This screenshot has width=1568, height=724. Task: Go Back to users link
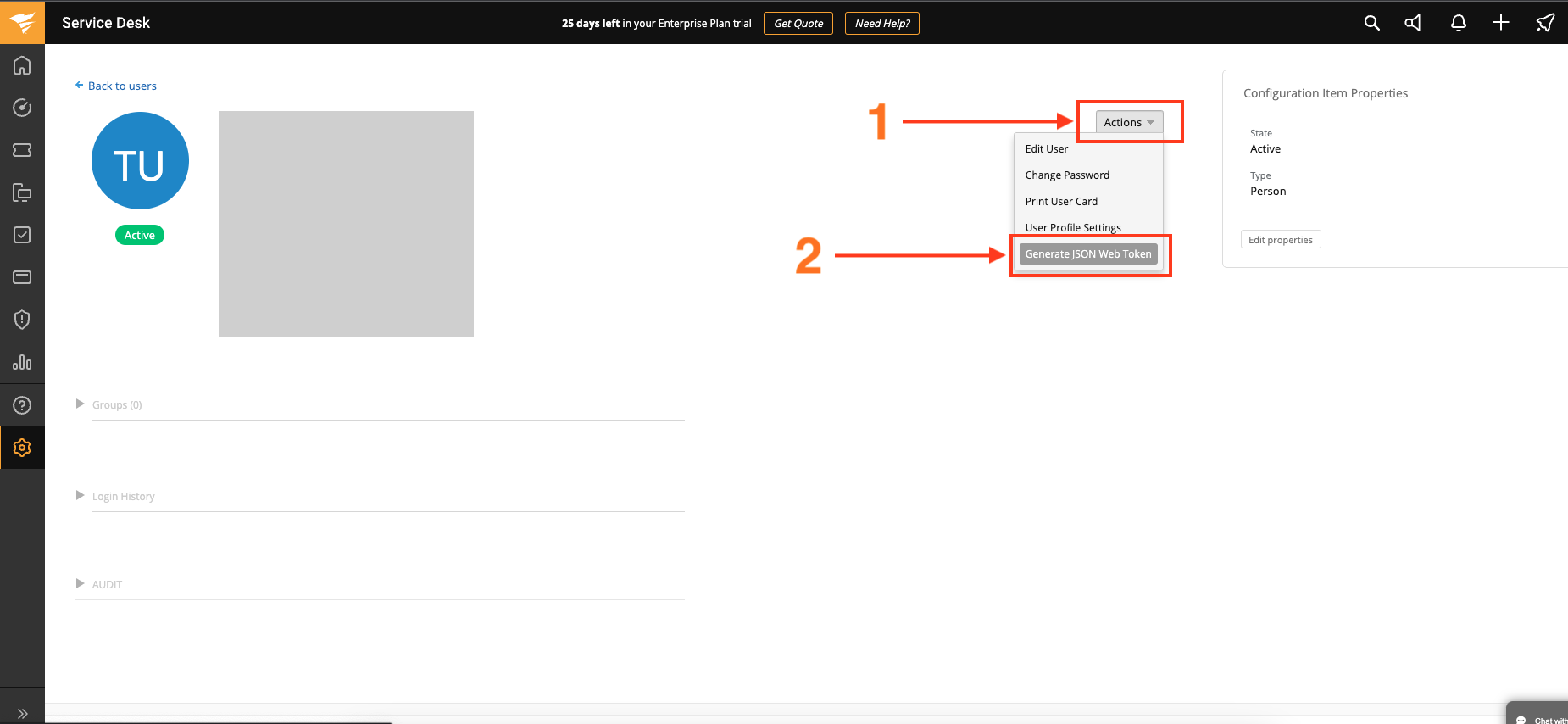(x=116, y=86)
